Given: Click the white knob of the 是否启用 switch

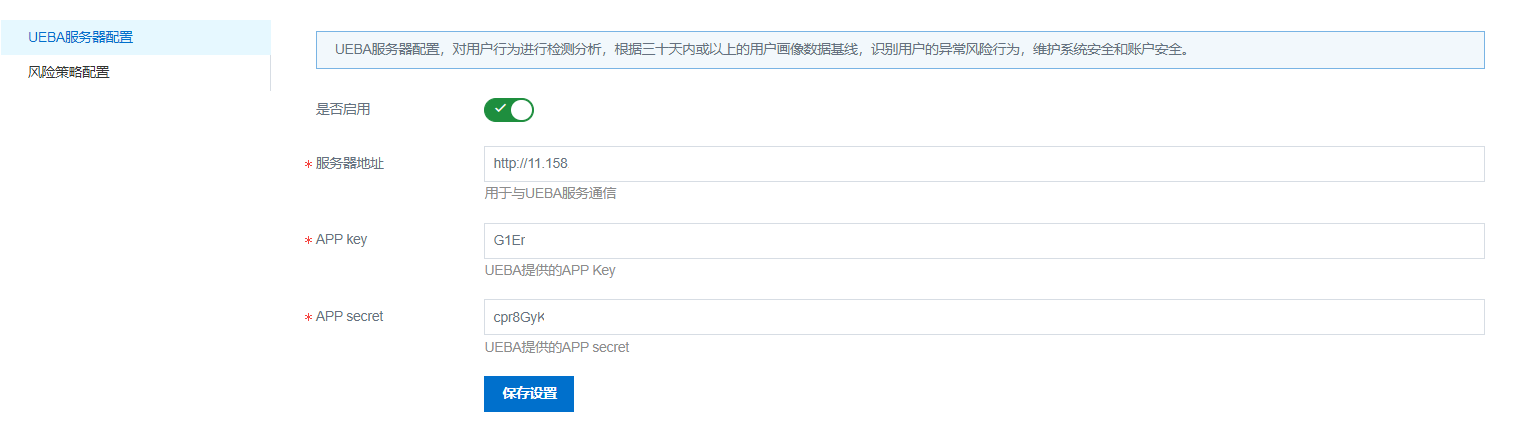Looking at the screenshot, I should click(x=521, y=110).
